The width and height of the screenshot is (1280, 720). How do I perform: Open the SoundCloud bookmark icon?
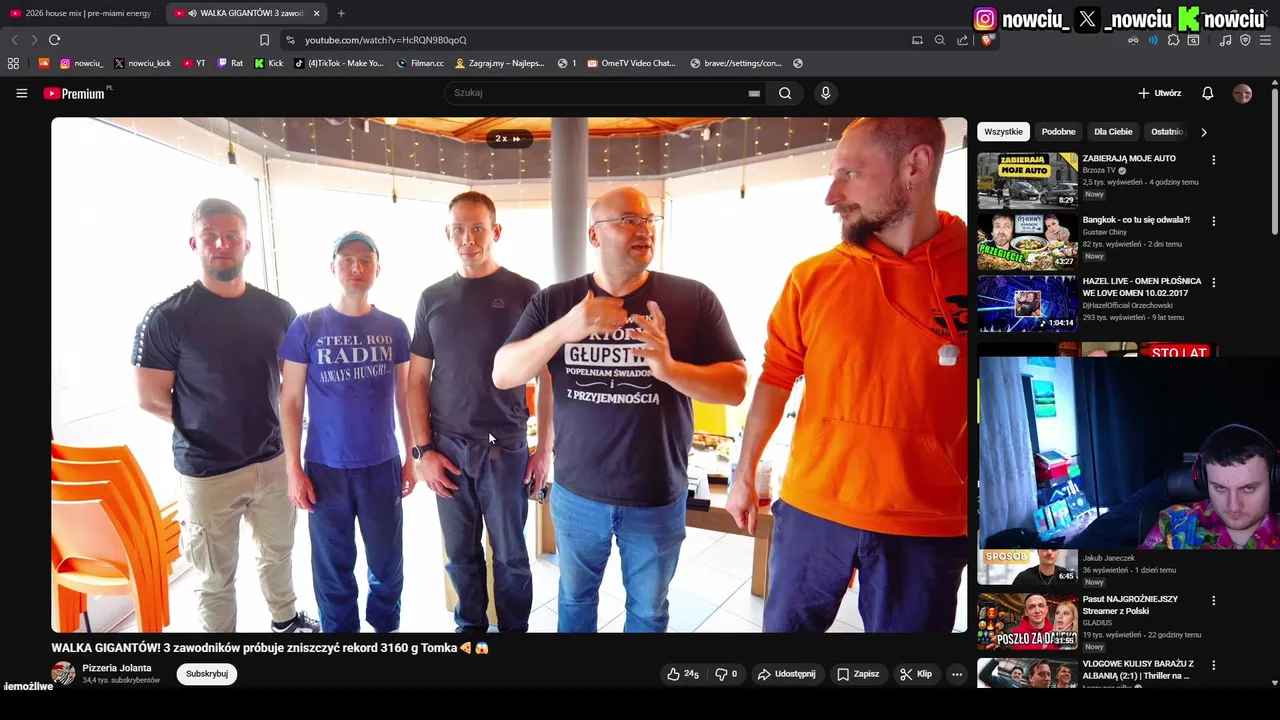(x=44, y=63)
